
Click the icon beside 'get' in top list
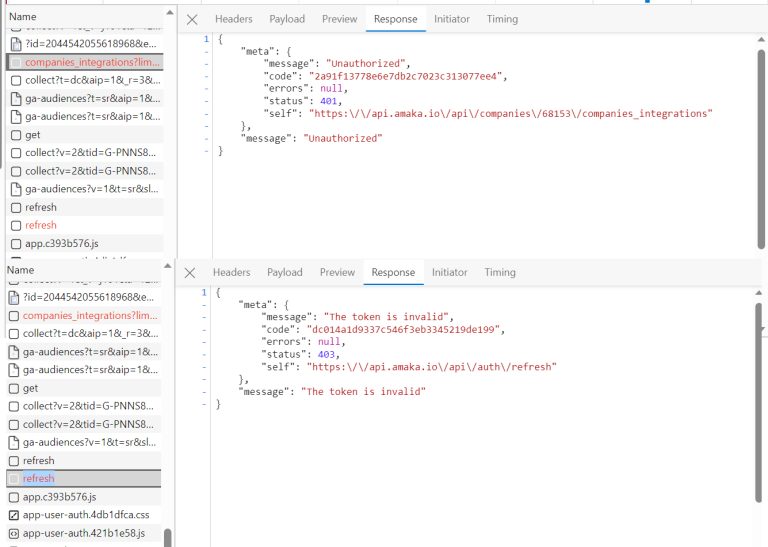click(16, 135)
